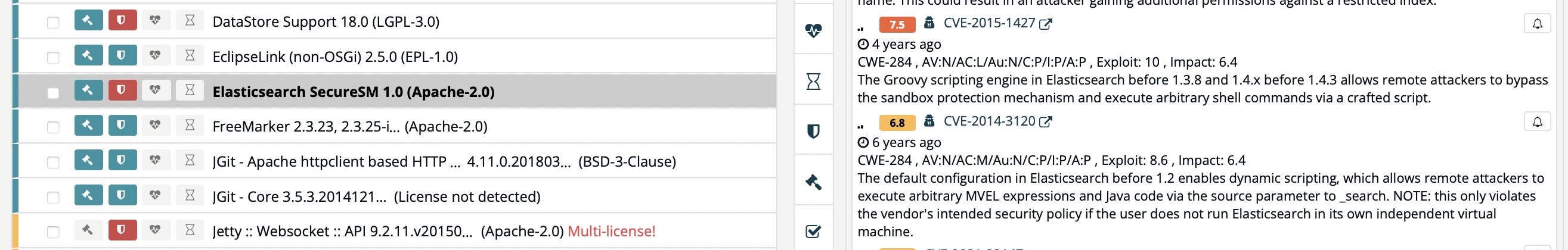Click the heartbeat icon for Elasticsearch SecureSM
The image size is (1568, 250).
[x=155, y=90]
